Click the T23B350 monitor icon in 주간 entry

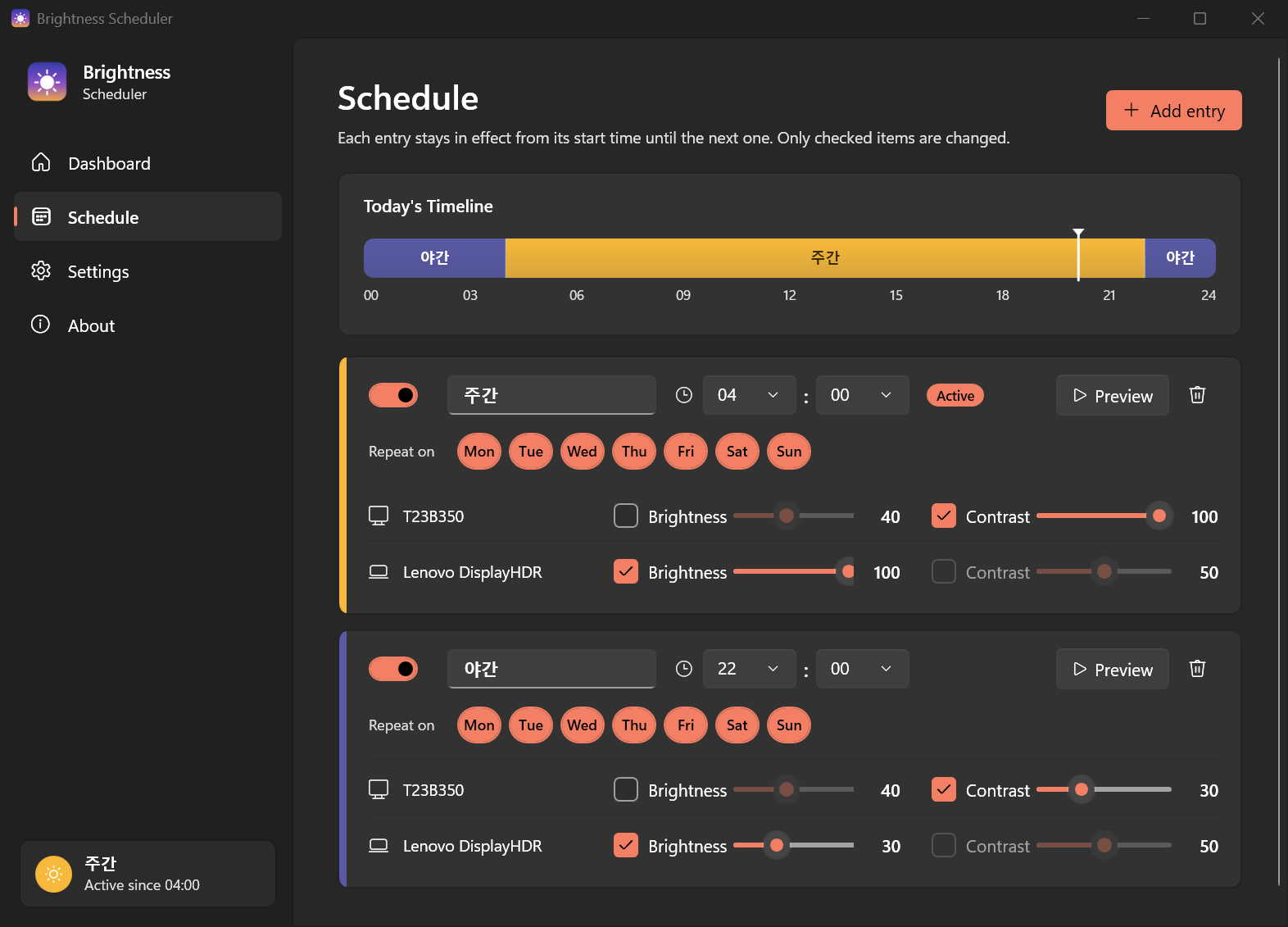click(379, 516)
